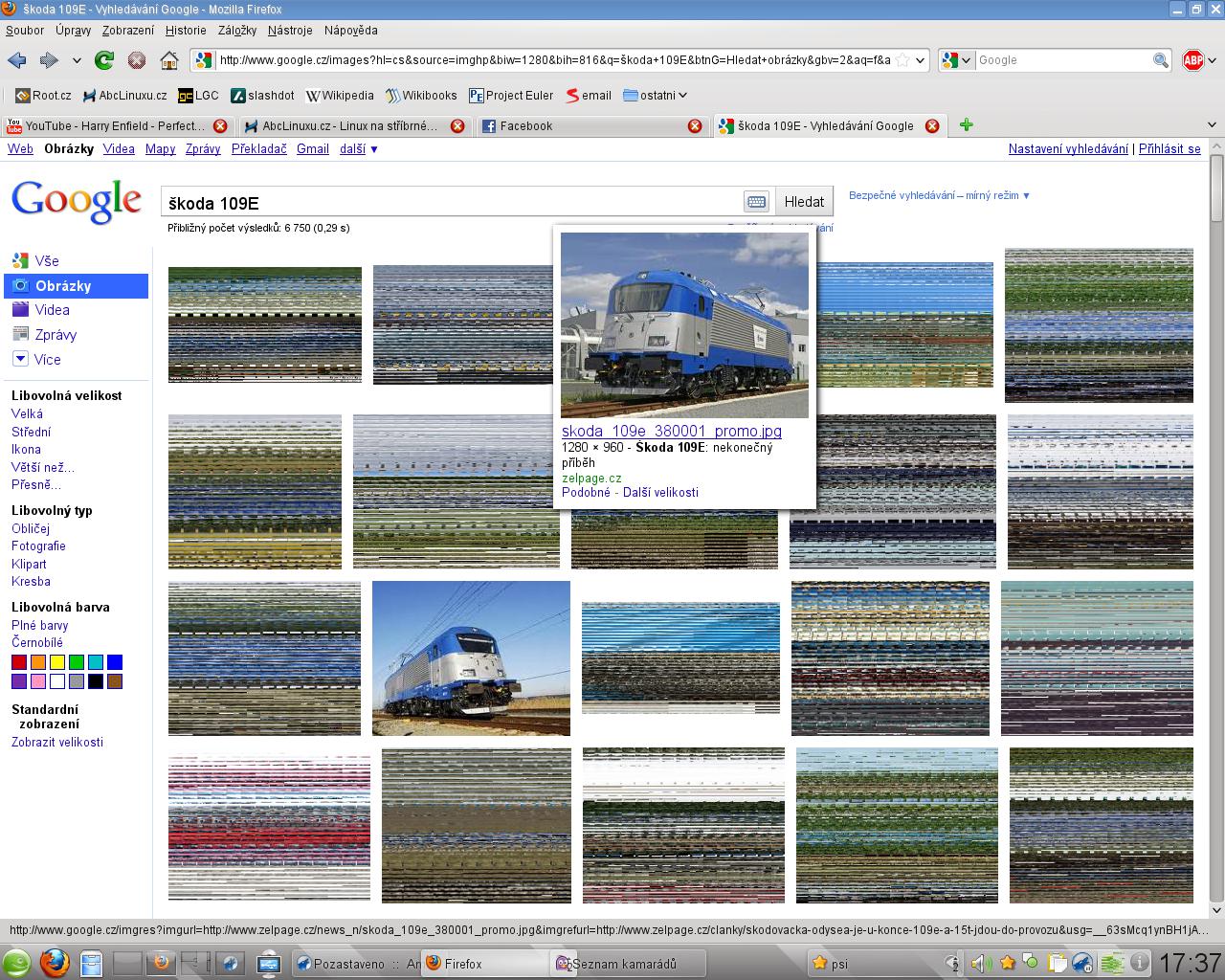The image size is (1225, 980).
Task: Open the AbcLinuxu.cz bookmark
Action: pyautogui.click(x=124, y=95)
